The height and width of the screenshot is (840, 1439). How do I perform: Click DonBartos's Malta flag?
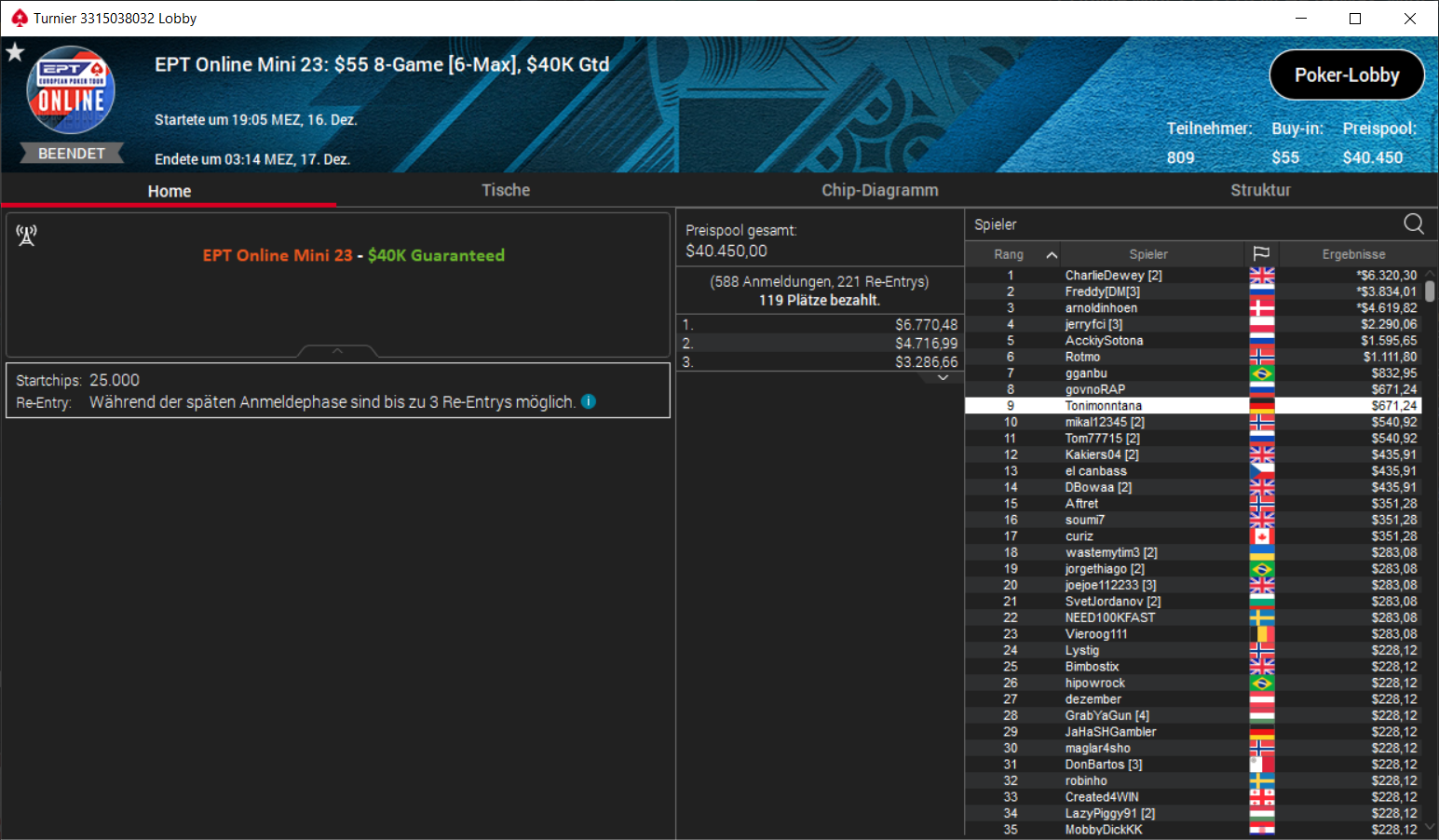(x=1262, y=765)
